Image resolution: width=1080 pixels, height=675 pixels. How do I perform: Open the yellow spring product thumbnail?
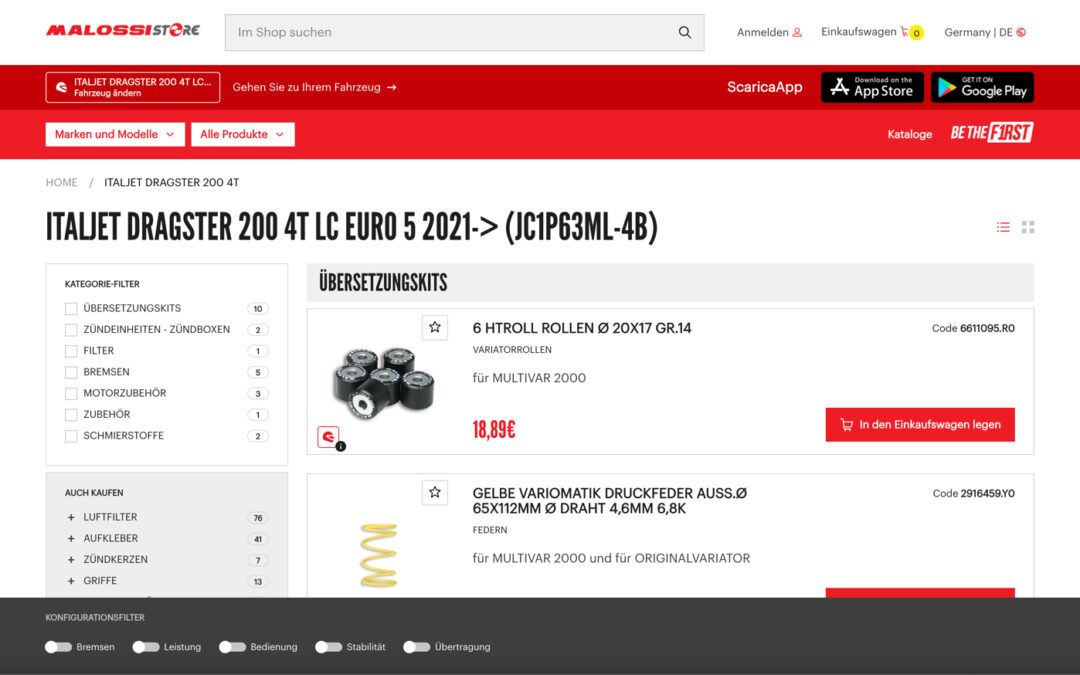pyautogui.click(x=379, y=555)
